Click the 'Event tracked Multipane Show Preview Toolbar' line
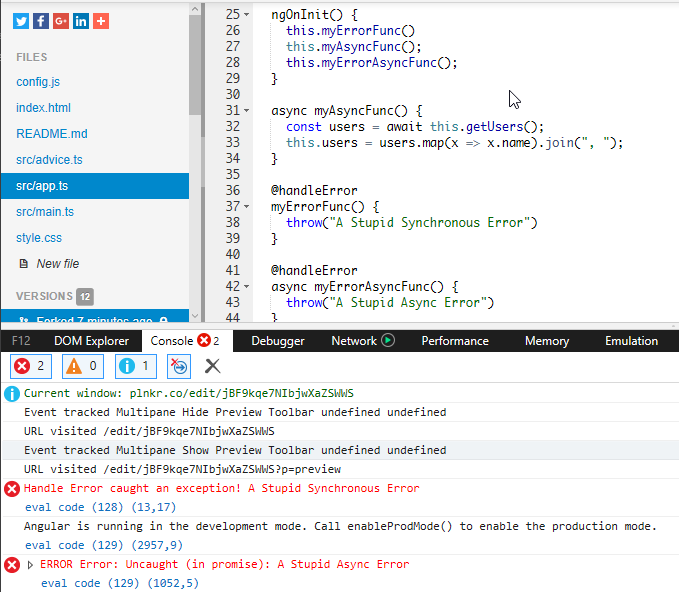Viewport: 679px width, 592px height. [235, 450]
